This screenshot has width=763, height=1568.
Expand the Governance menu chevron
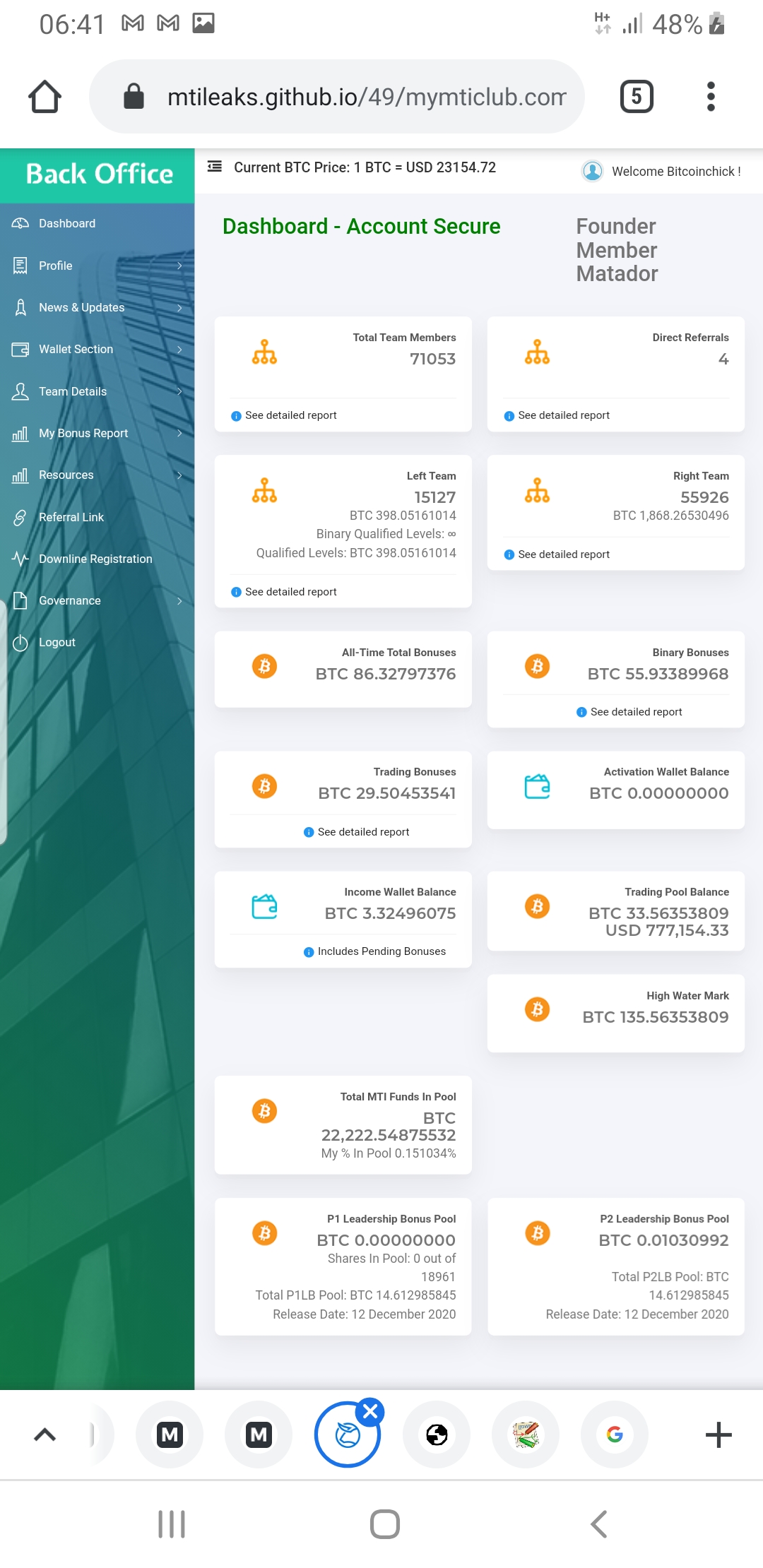coord(179,601)
